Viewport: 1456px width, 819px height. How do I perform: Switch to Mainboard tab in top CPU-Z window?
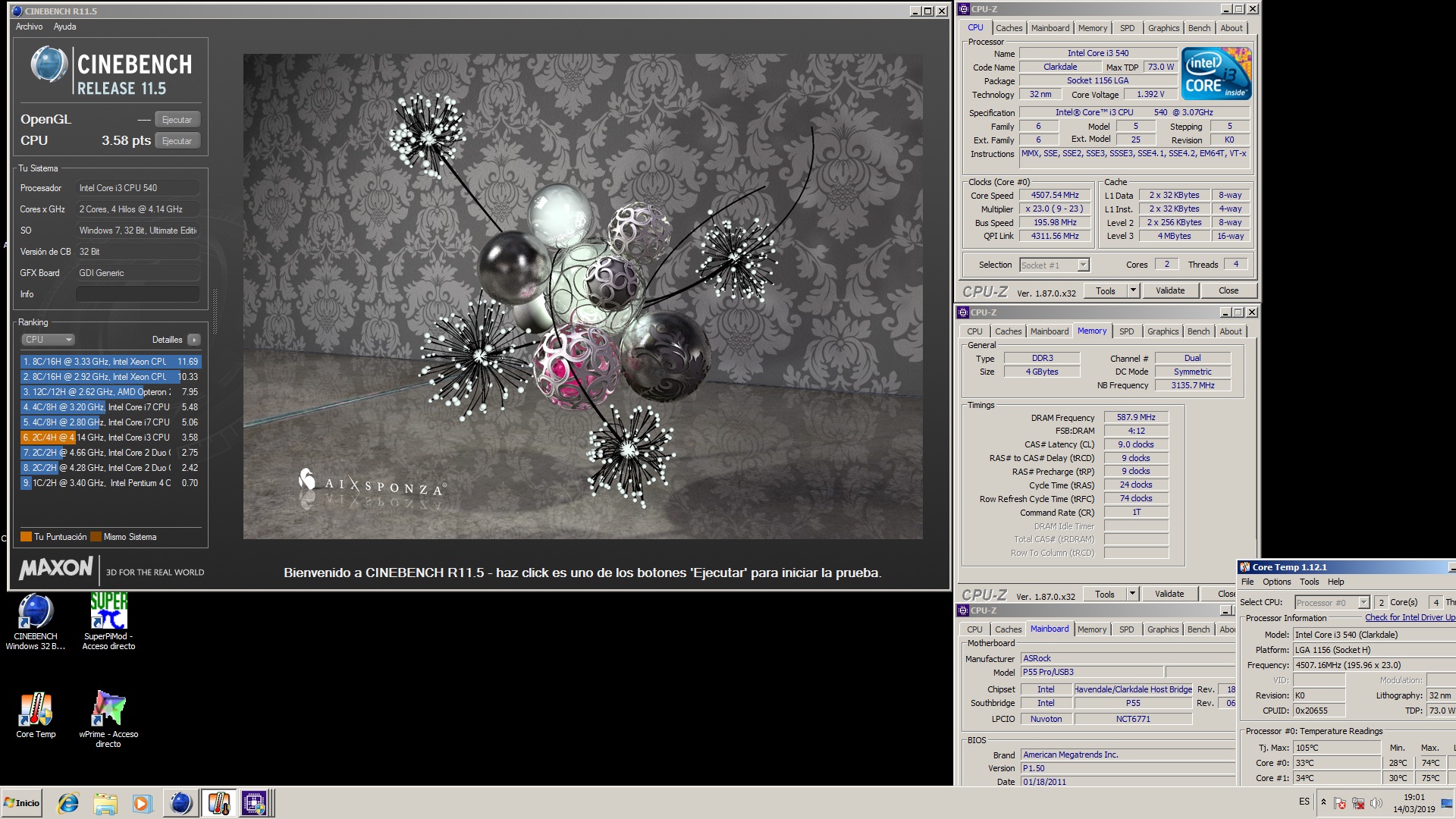(x=1050, y=28)
